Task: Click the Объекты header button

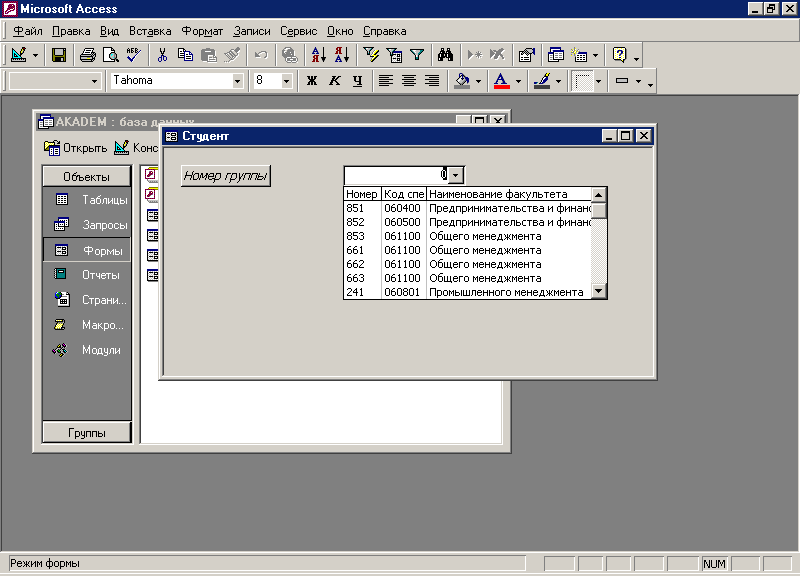Action: click(86, 177)
